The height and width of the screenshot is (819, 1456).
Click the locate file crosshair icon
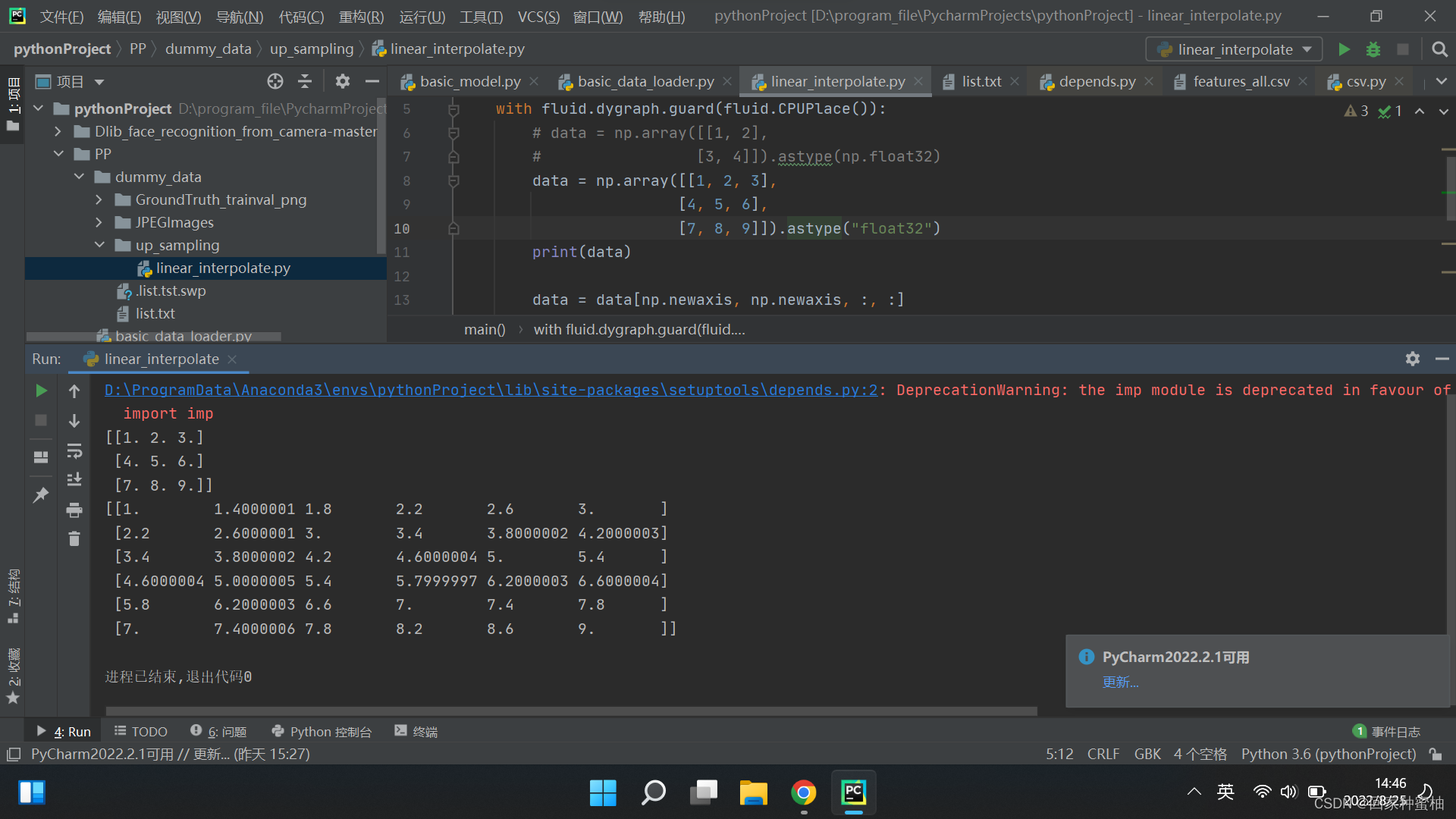point(275,81)
